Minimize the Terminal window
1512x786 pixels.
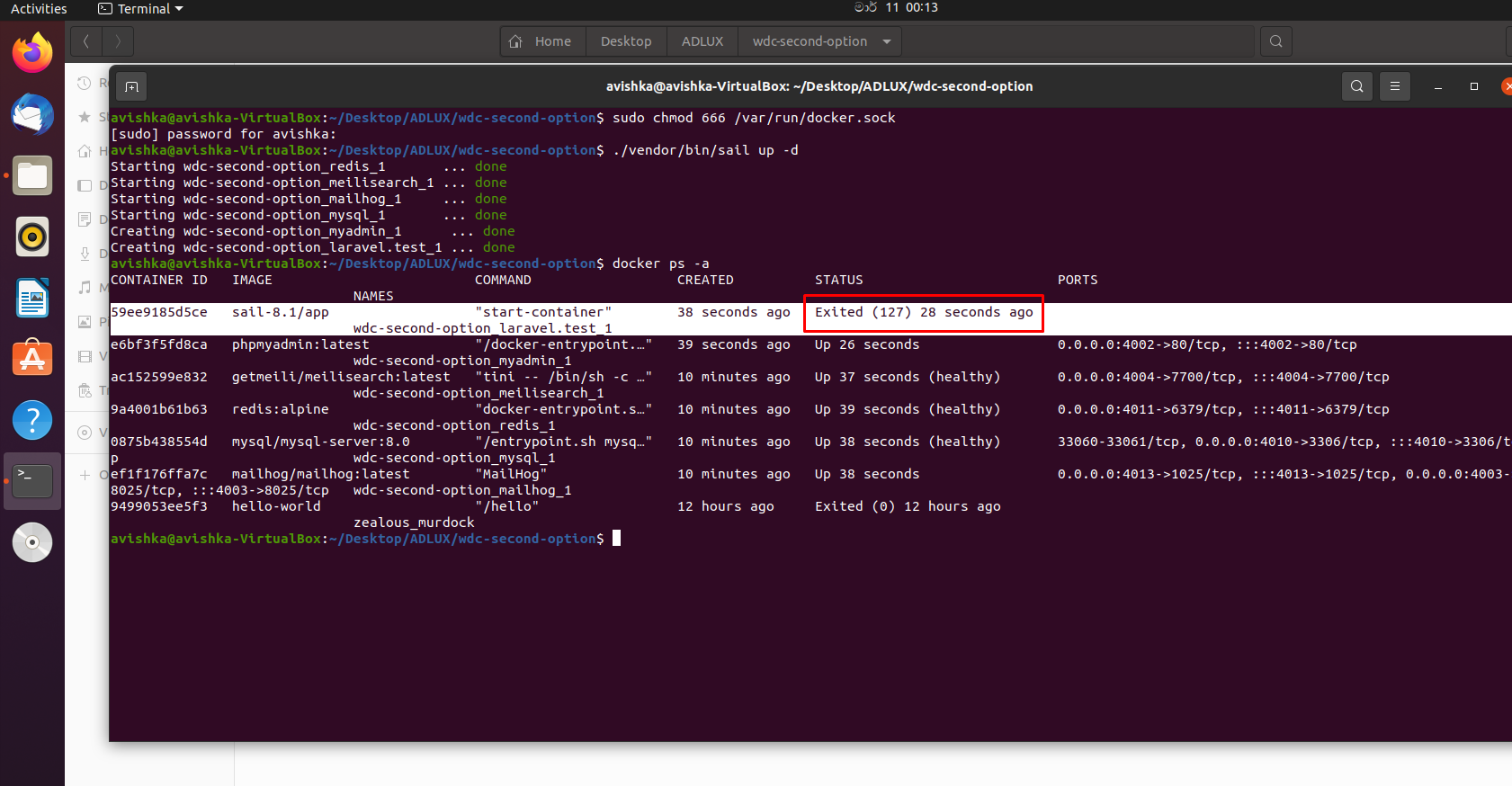tap(1438, 86)
